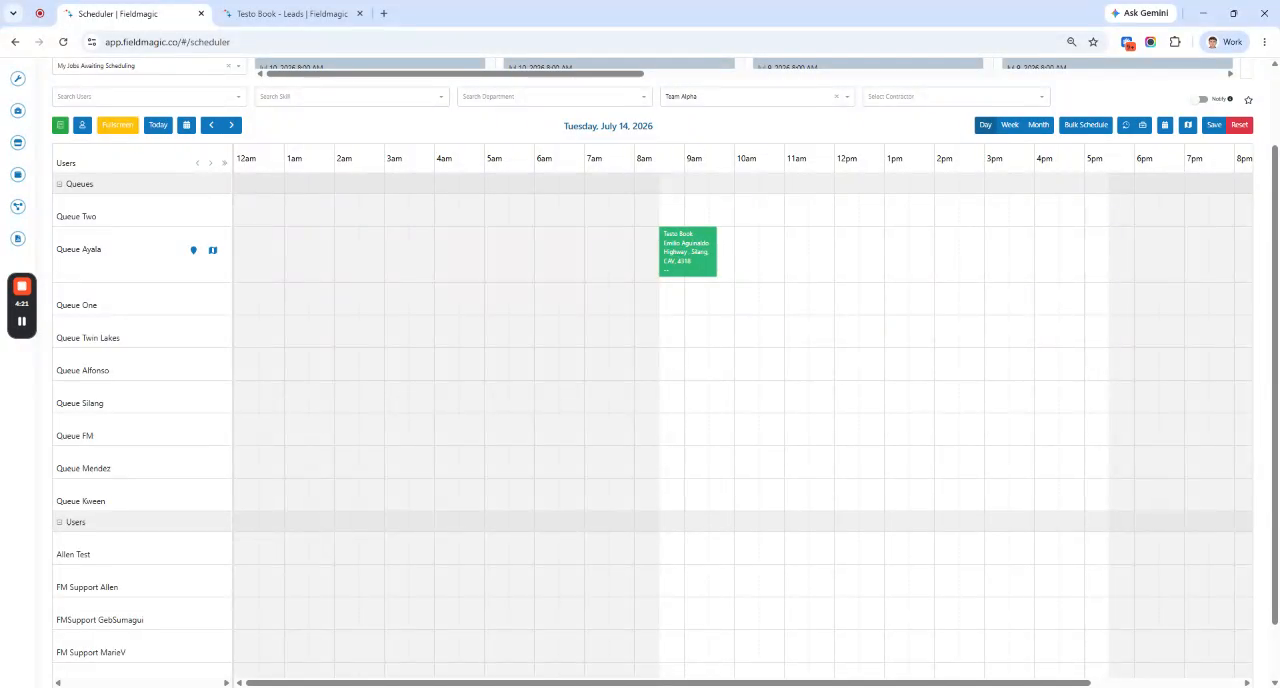Open a new browser tab
This screenshot has height=688, width=1280.
pos(383,14)
